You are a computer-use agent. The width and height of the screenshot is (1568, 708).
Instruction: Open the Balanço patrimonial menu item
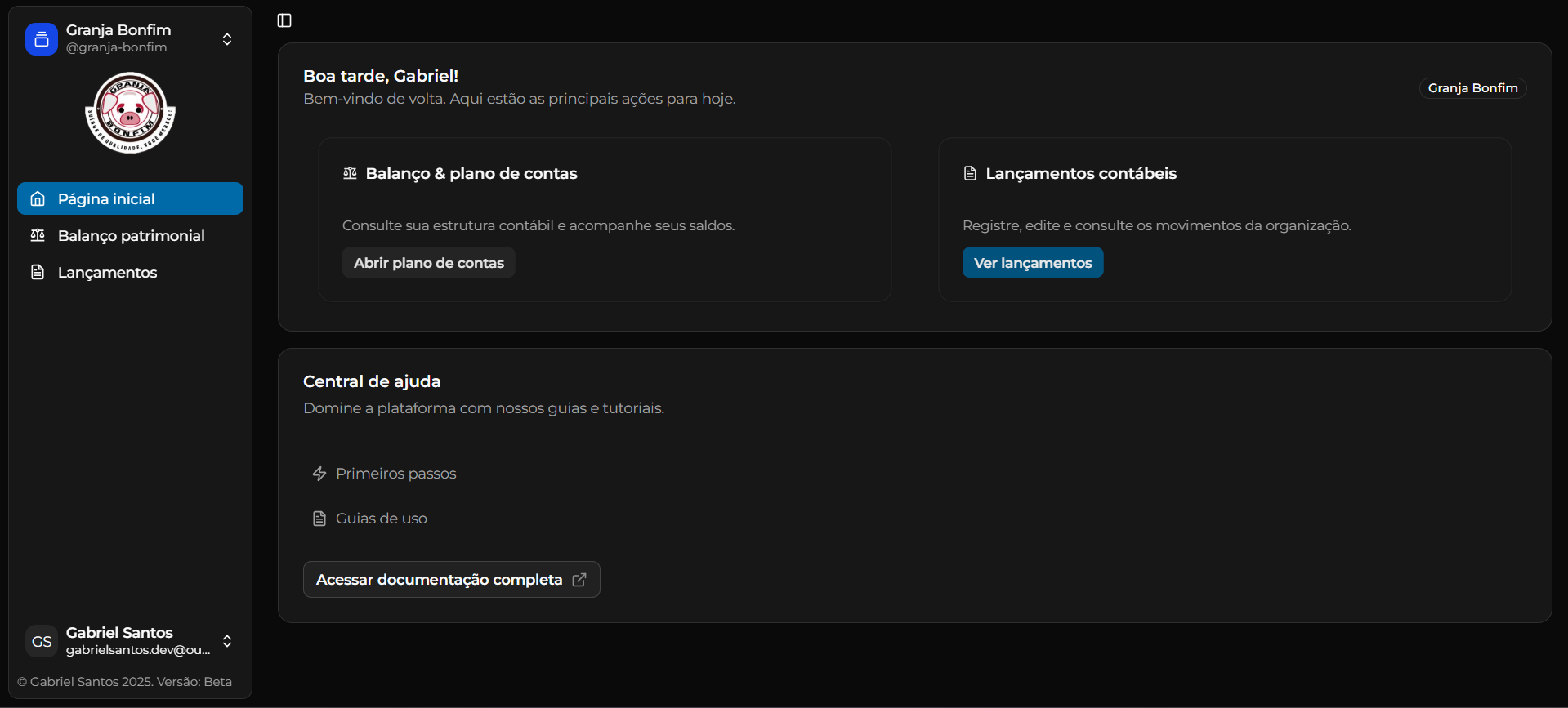(131, 235)
